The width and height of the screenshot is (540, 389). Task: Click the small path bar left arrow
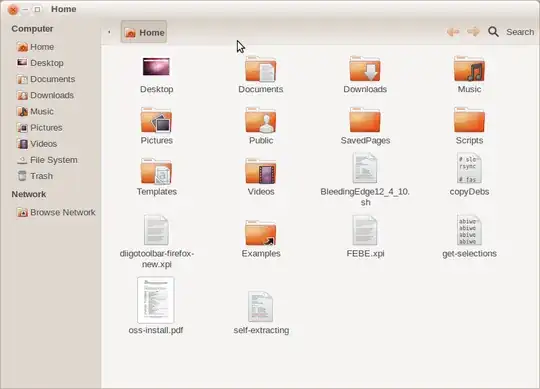(109, 32)
